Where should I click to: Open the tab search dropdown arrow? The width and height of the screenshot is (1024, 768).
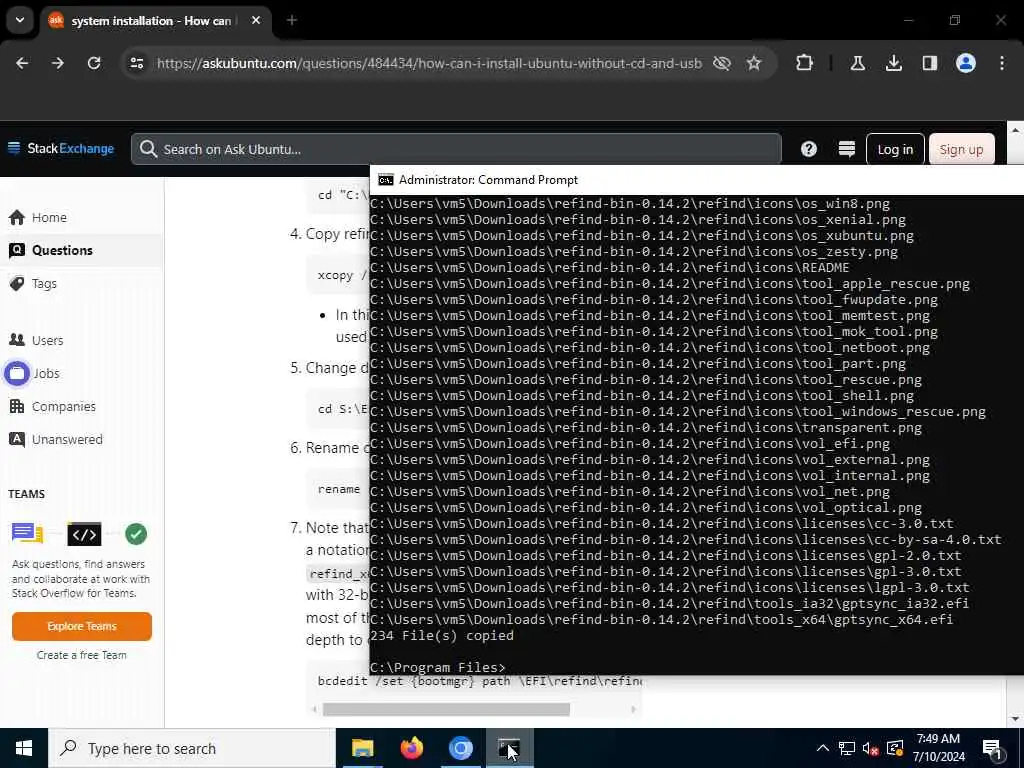[x=20, y=20]
